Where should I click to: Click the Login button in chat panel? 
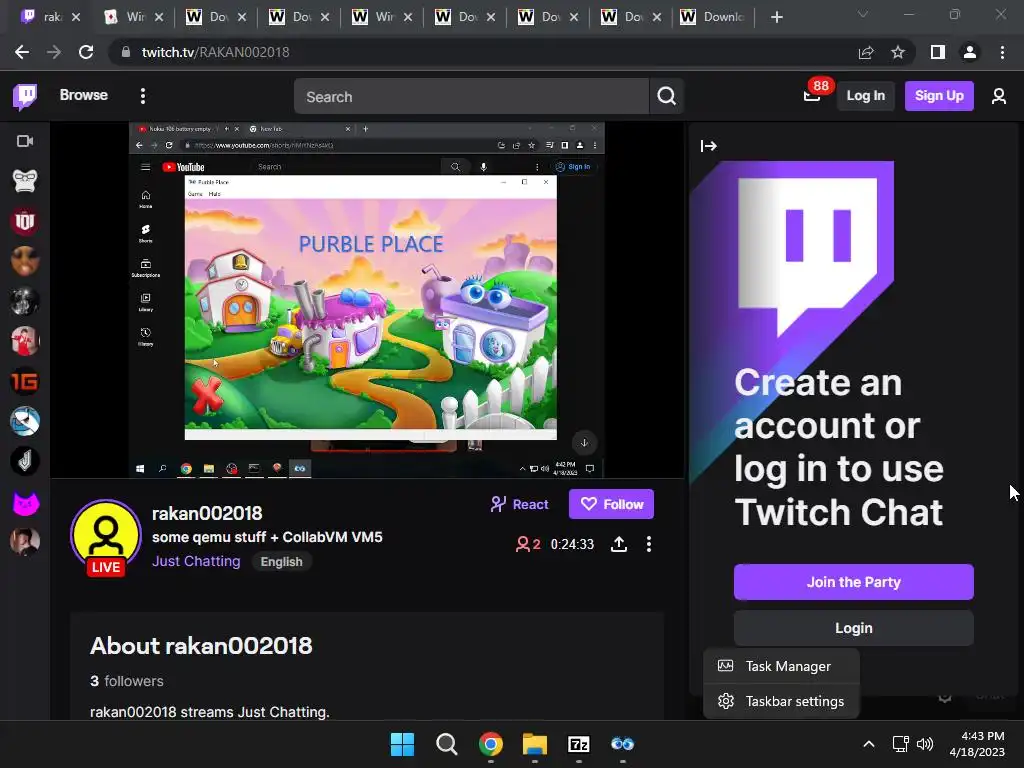854,628
